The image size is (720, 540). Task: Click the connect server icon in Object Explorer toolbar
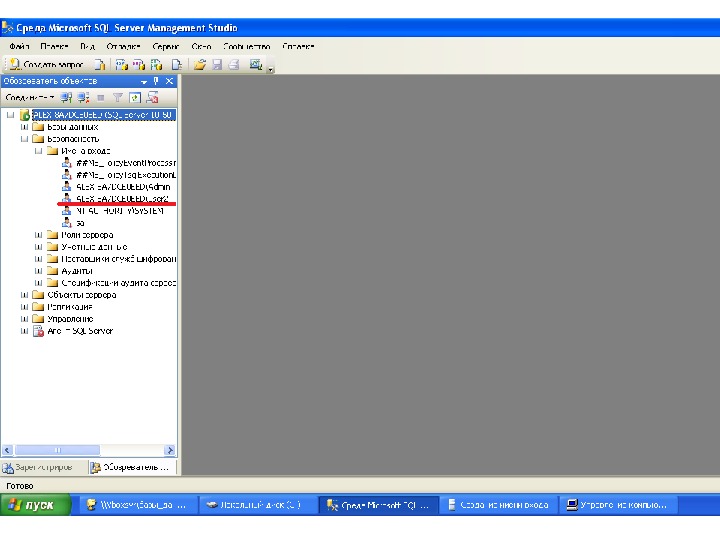point(66,97)
